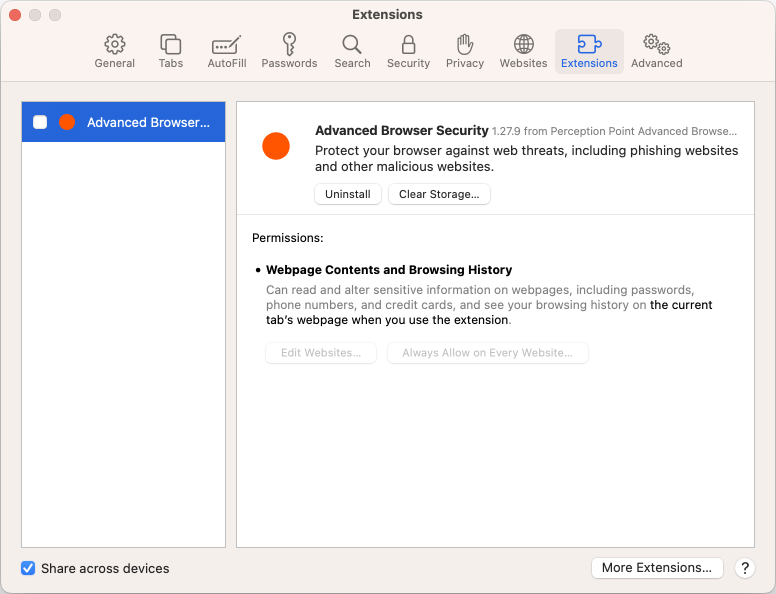Open the Passwords key icon pane
This screenshot has height=594, width=776.
(x=289, y=51)
